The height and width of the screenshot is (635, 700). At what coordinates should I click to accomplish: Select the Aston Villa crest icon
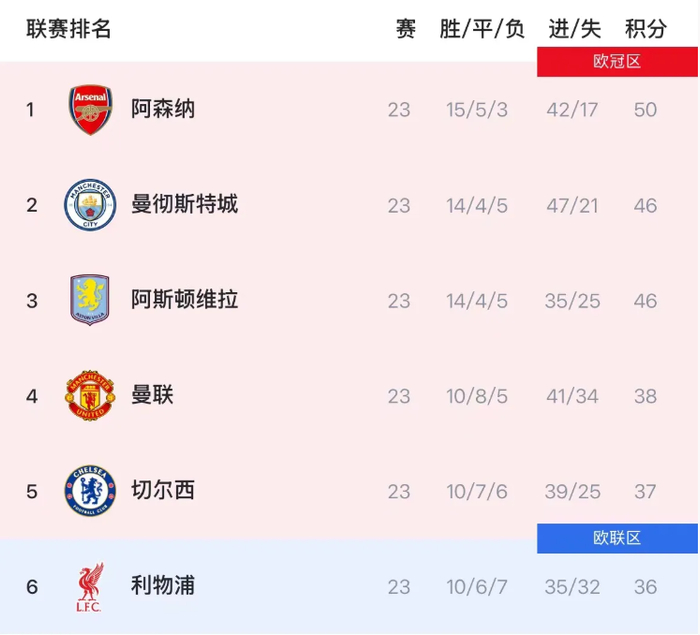pyautogui.click(x=91, y=300)
